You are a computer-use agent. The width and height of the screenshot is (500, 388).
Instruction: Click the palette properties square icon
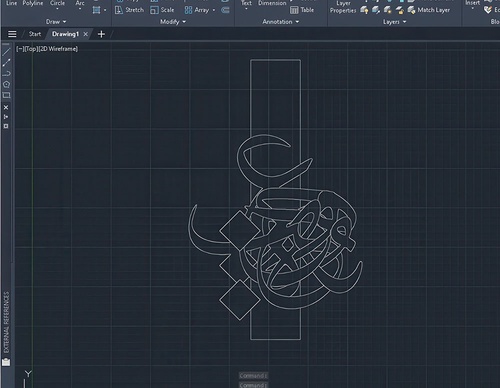[x=6, y=126]
